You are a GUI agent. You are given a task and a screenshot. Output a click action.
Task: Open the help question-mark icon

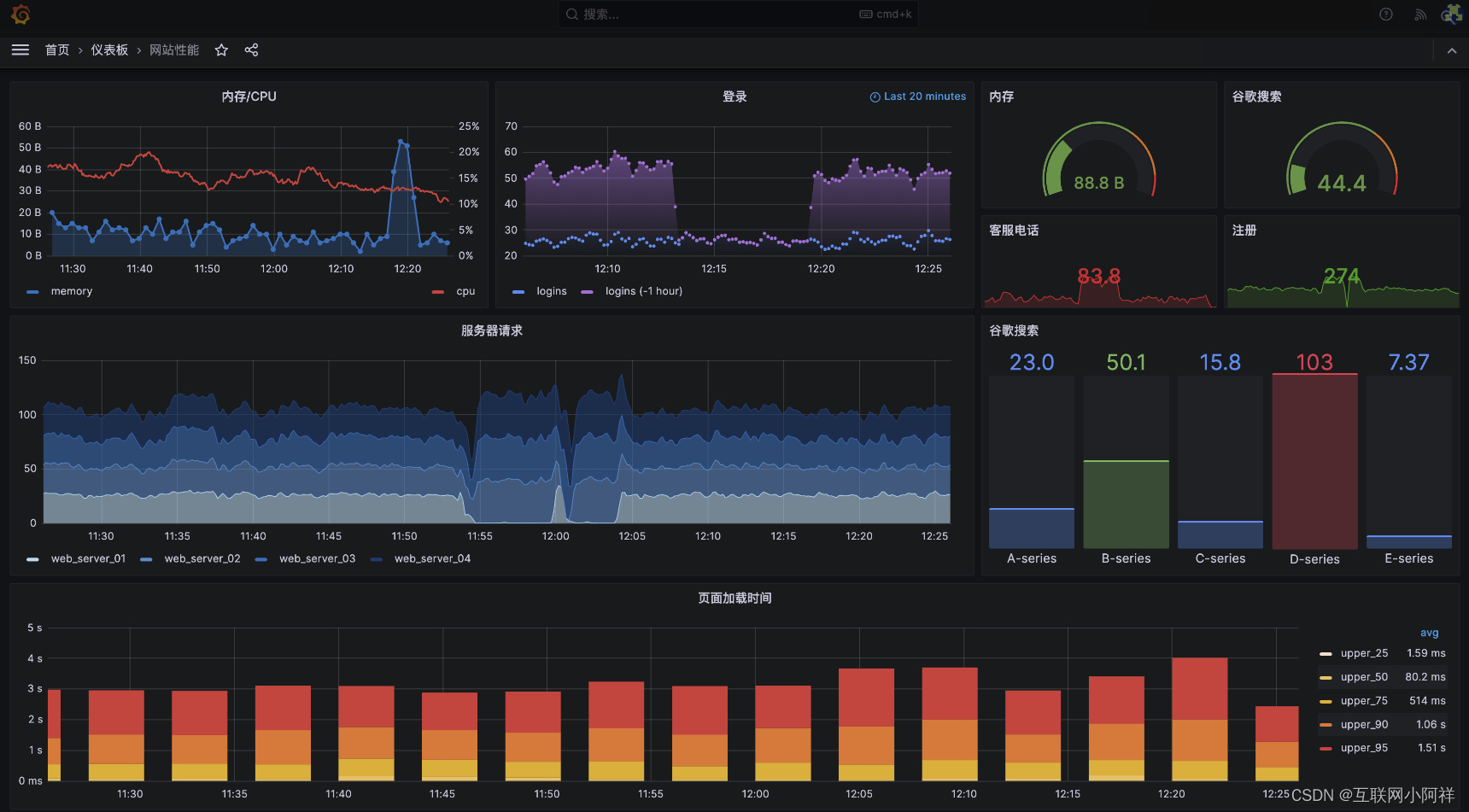click(x=1386, y=15)
